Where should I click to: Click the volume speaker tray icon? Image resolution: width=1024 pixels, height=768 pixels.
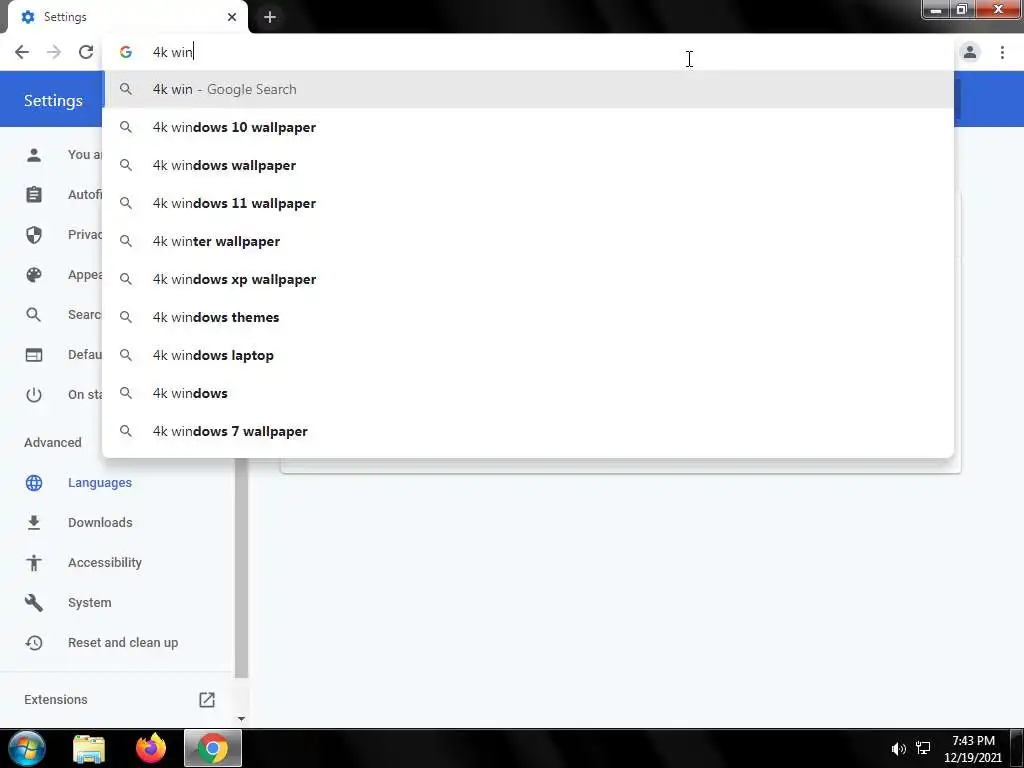[899, 749]
